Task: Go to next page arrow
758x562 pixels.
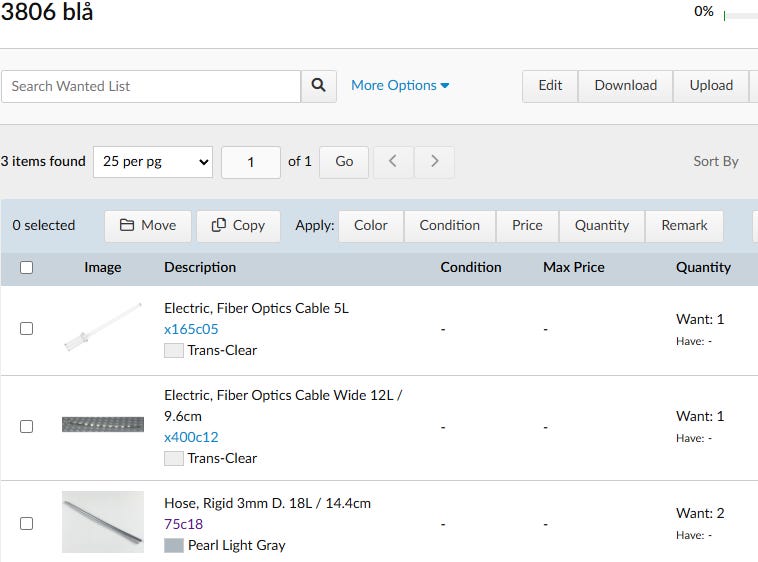Action: tap(434, 161)
